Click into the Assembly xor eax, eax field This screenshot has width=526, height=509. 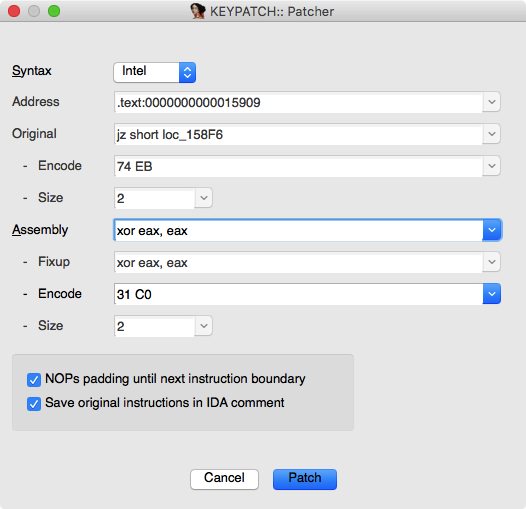298,230
